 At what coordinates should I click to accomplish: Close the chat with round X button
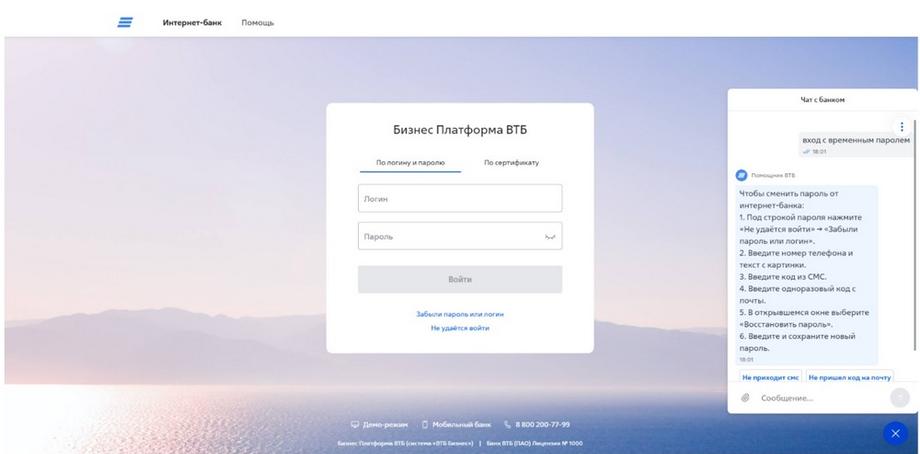[895, 433]
